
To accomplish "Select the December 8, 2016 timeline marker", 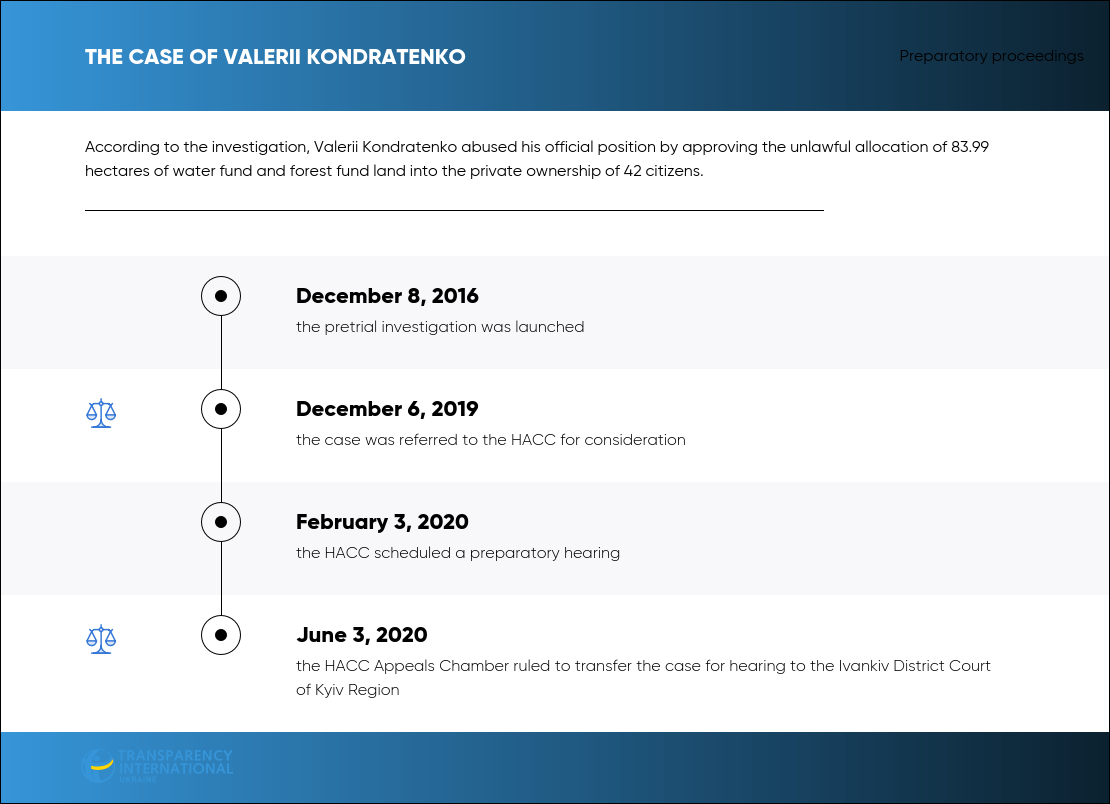I will [x=221, y=296].
